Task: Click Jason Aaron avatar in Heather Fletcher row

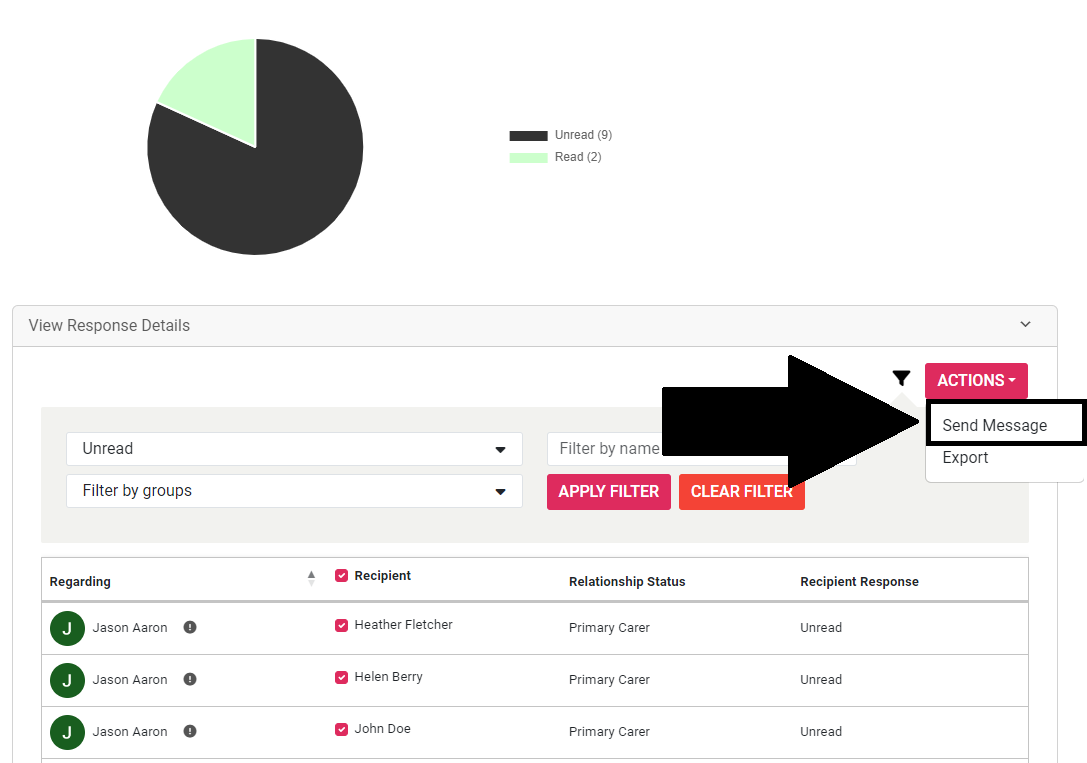Action: click(67, 628)
